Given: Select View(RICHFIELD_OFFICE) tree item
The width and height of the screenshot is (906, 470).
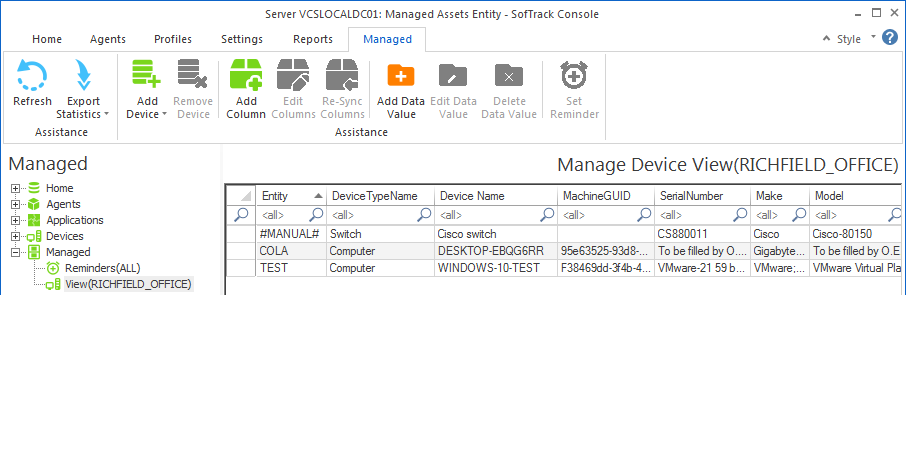Looking at the screenshot, I should [128, 284].
